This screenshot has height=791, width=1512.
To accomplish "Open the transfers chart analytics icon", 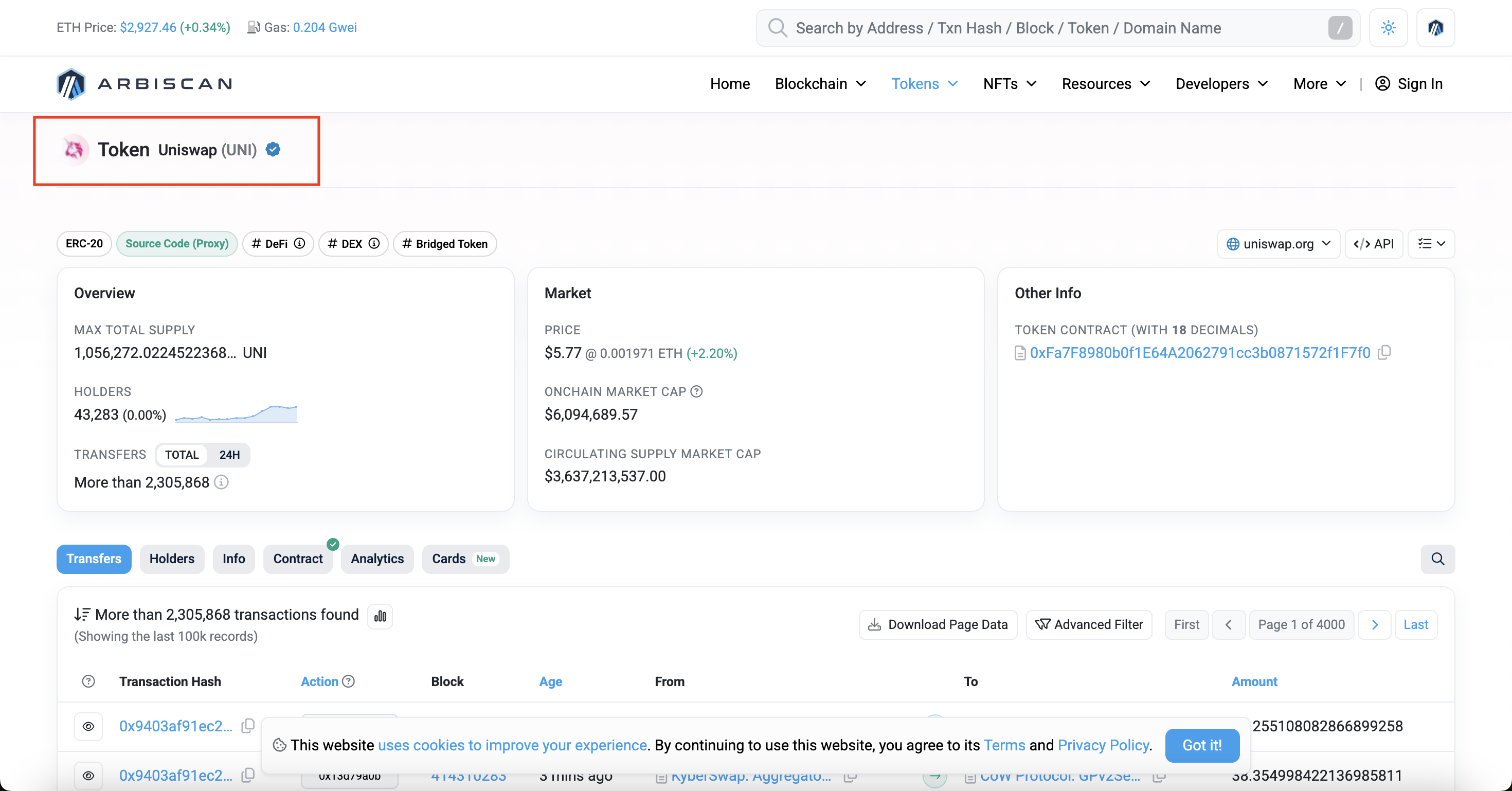I will coord(380,616).
